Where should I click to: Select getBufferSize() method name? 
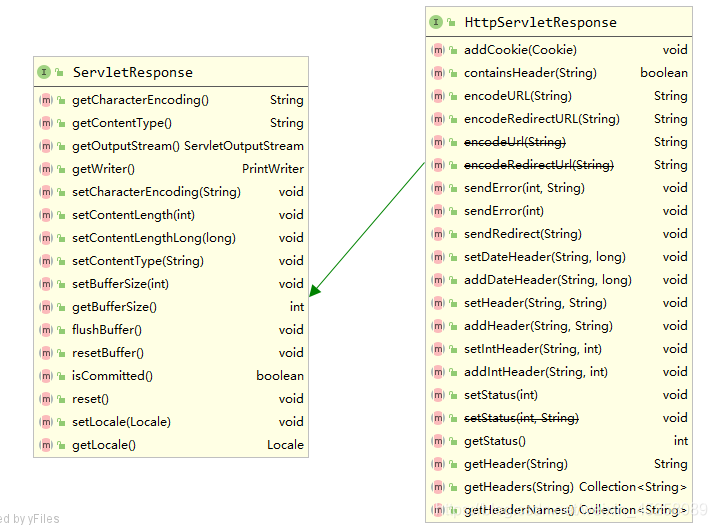[114, 307]
